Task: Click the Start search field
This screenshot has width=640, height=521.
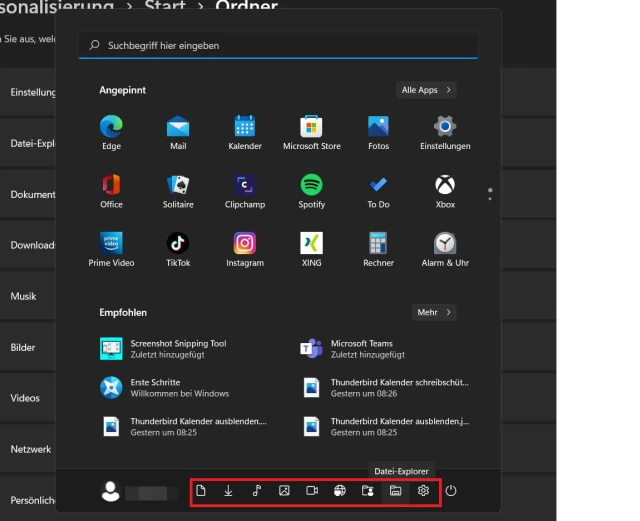Action: click(x=278, y=45)
